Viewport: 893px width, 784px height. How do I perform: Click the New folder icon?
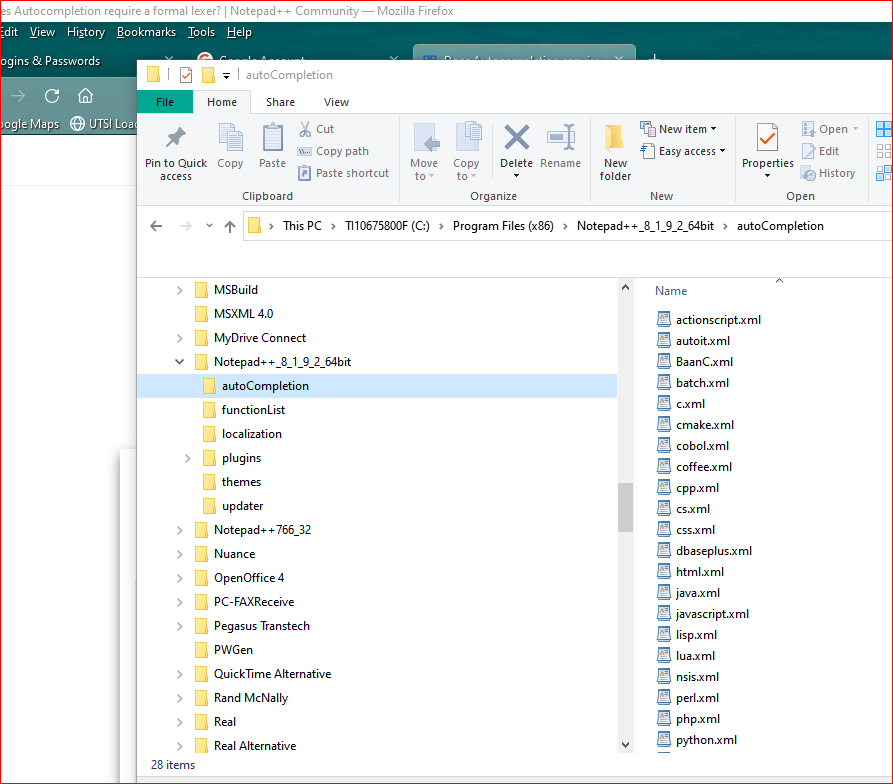[614, 138]
